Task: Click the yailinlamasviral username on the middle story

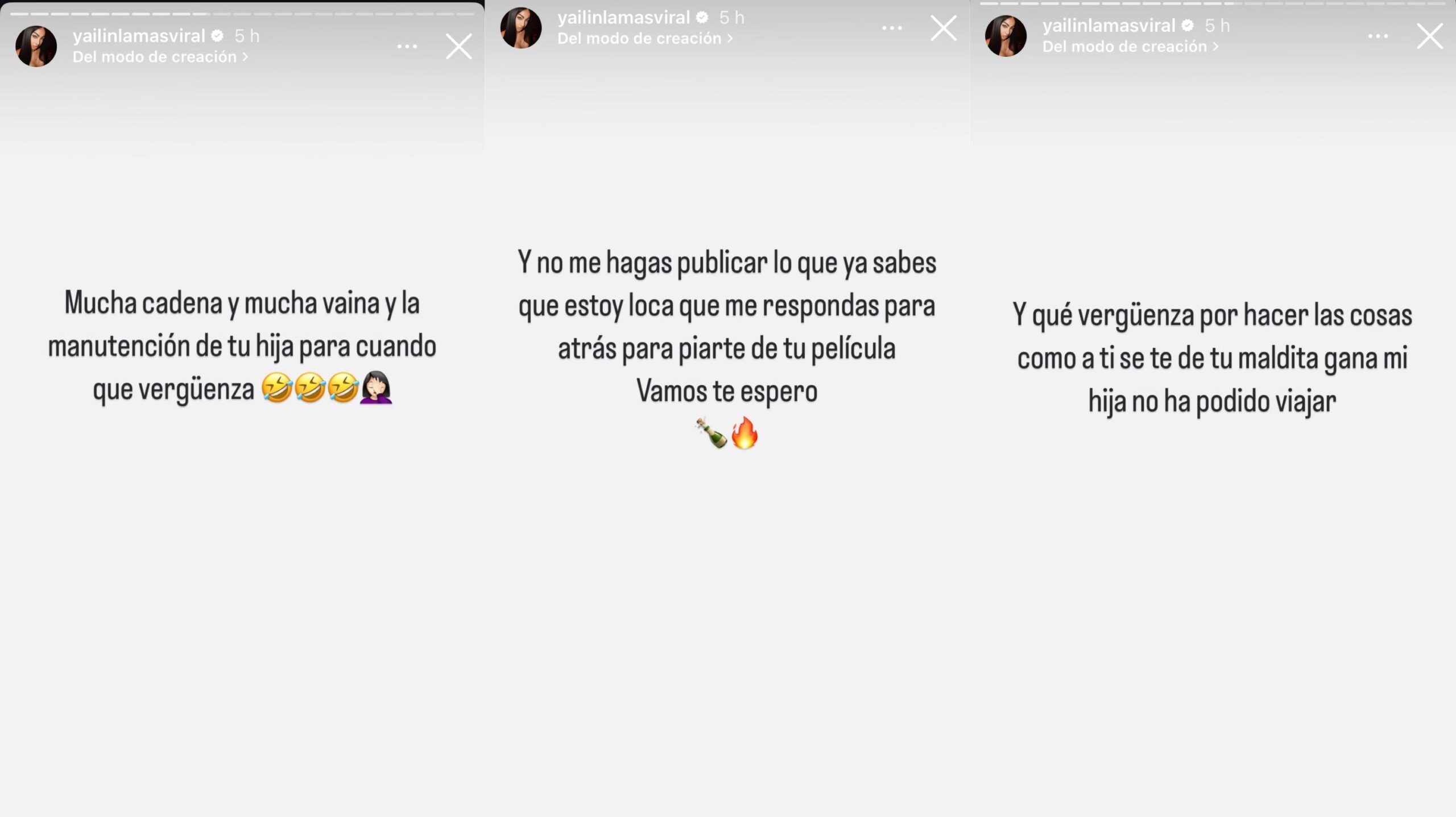Action: pos(624,18)
